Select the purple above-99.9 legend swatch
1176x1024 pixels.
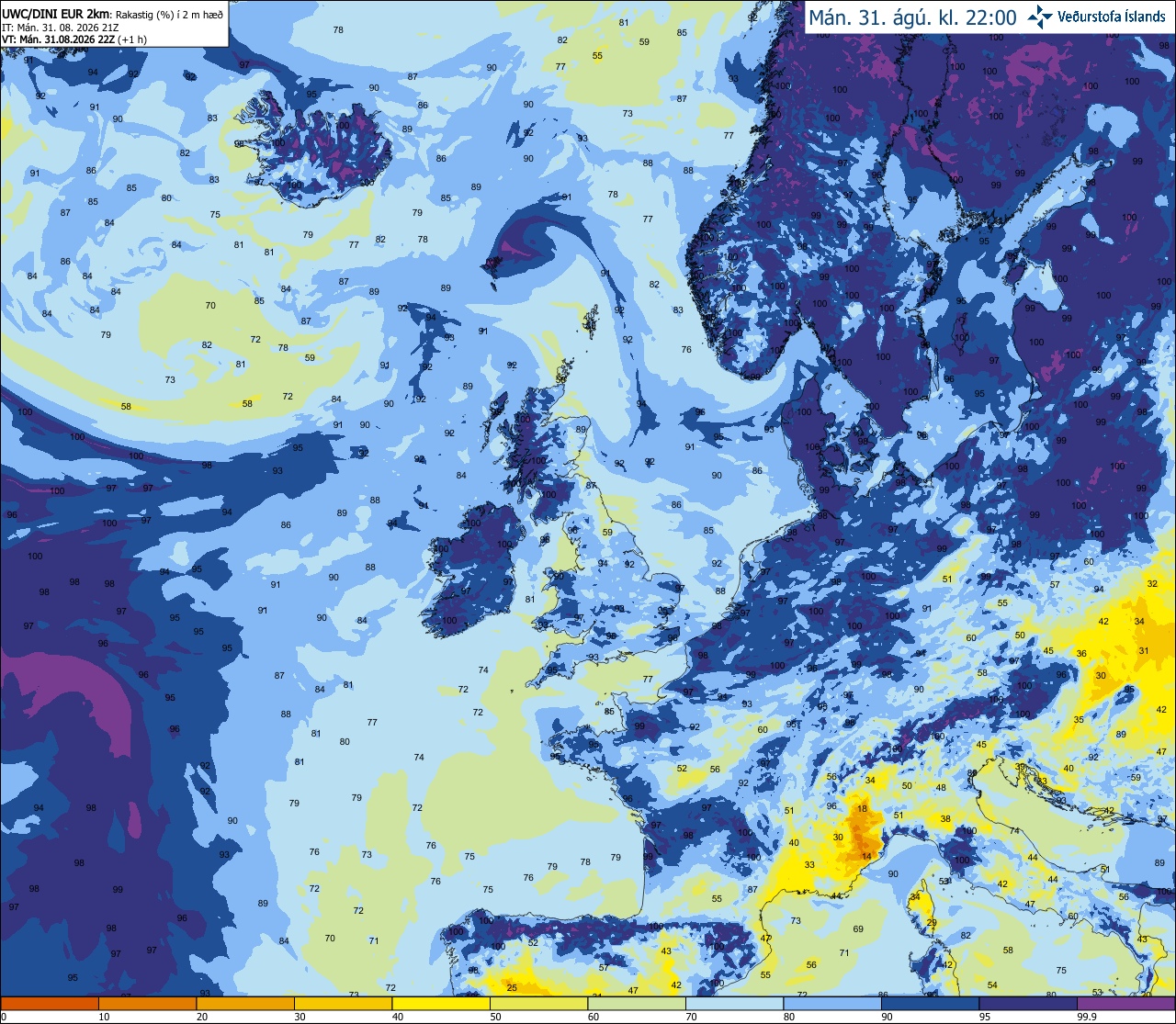click(1125, 1004)
